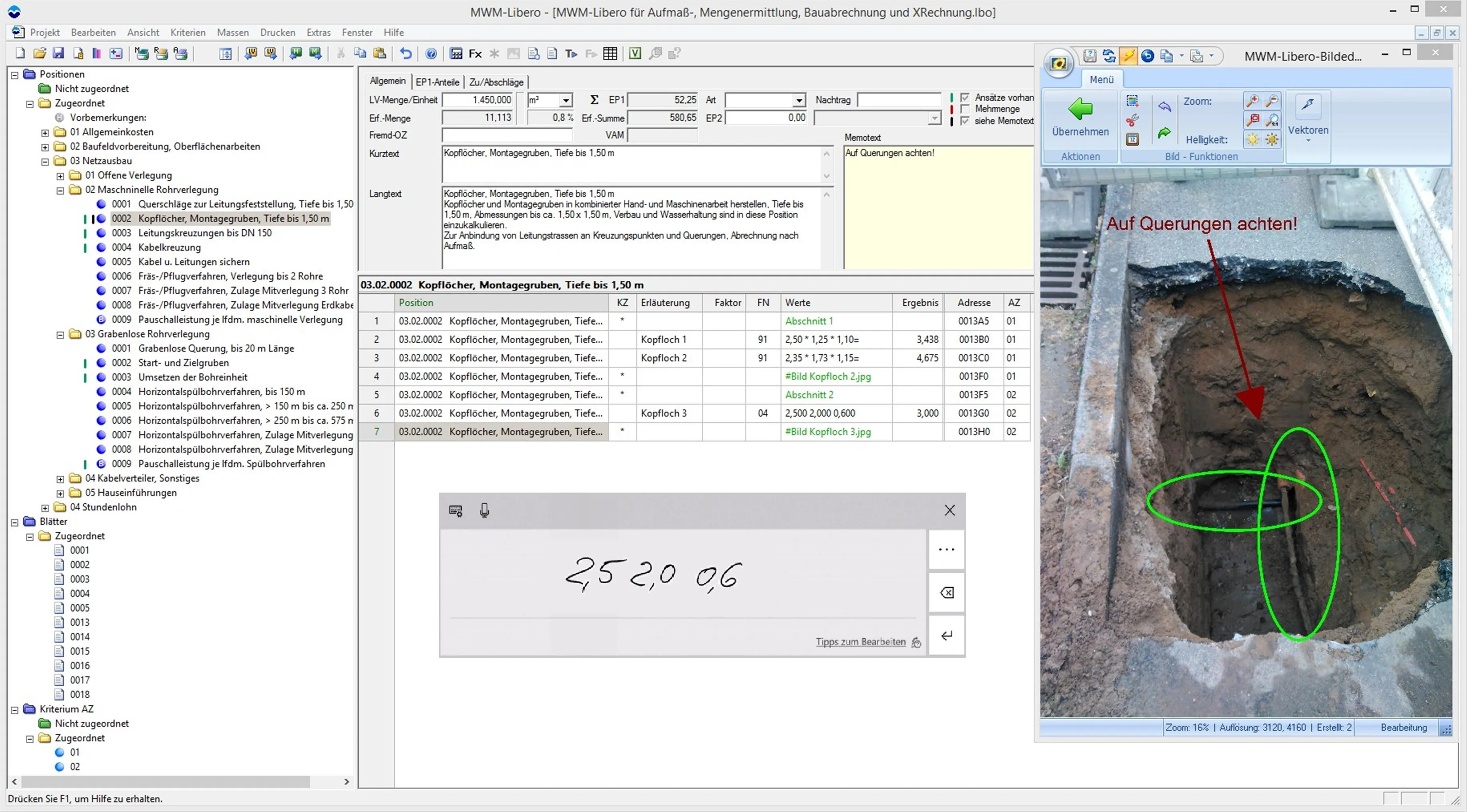Screen dimensions: 1467x812
Task: Show the table grid view
Action: coord(610,54)
